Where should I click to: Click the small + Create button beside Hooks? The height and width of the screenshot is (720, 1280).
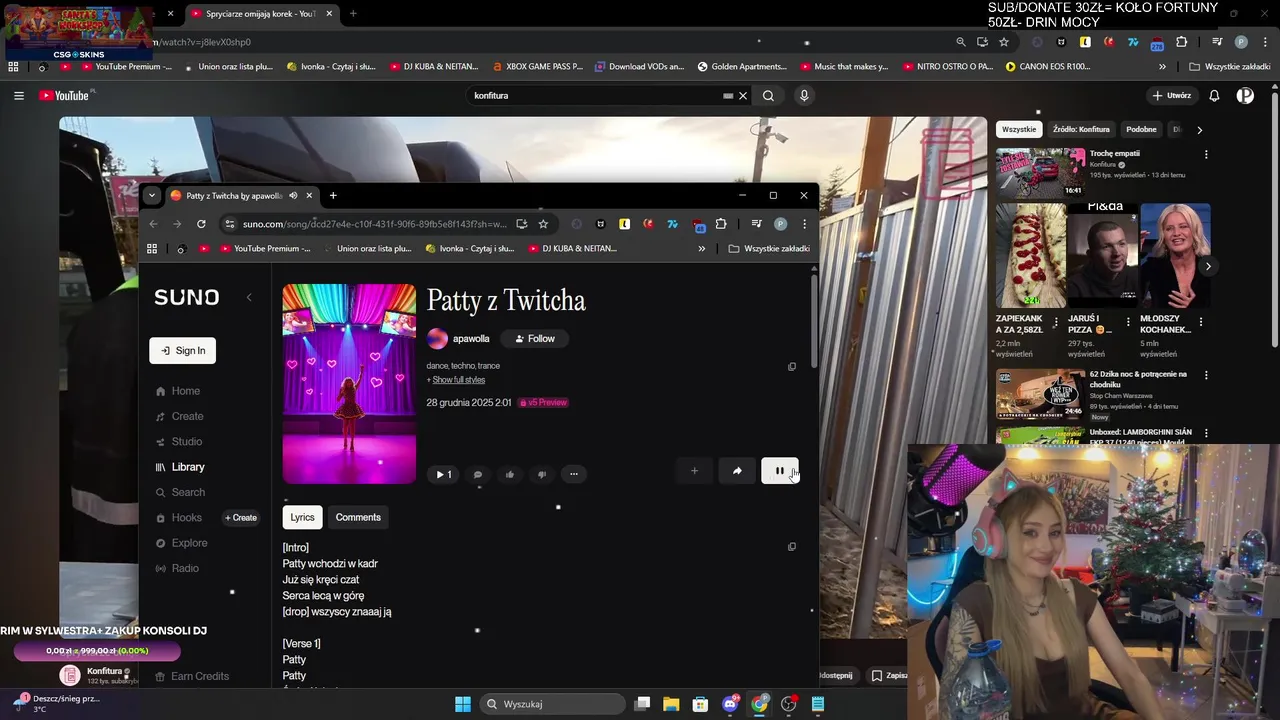[241, 518]
